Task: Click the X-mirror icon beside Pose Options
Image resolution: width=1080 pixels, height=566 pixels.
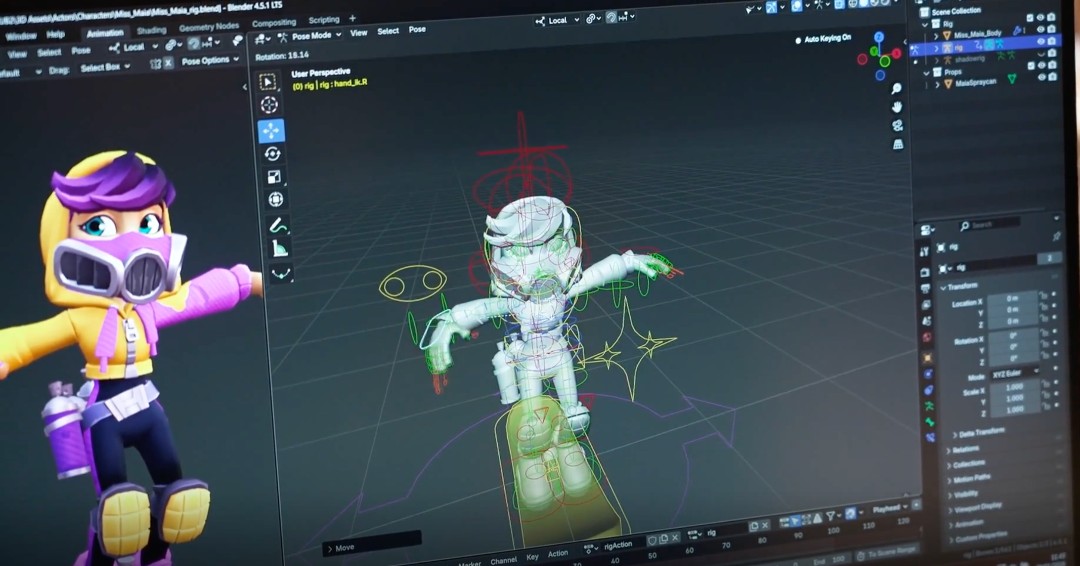Action: 169,63
